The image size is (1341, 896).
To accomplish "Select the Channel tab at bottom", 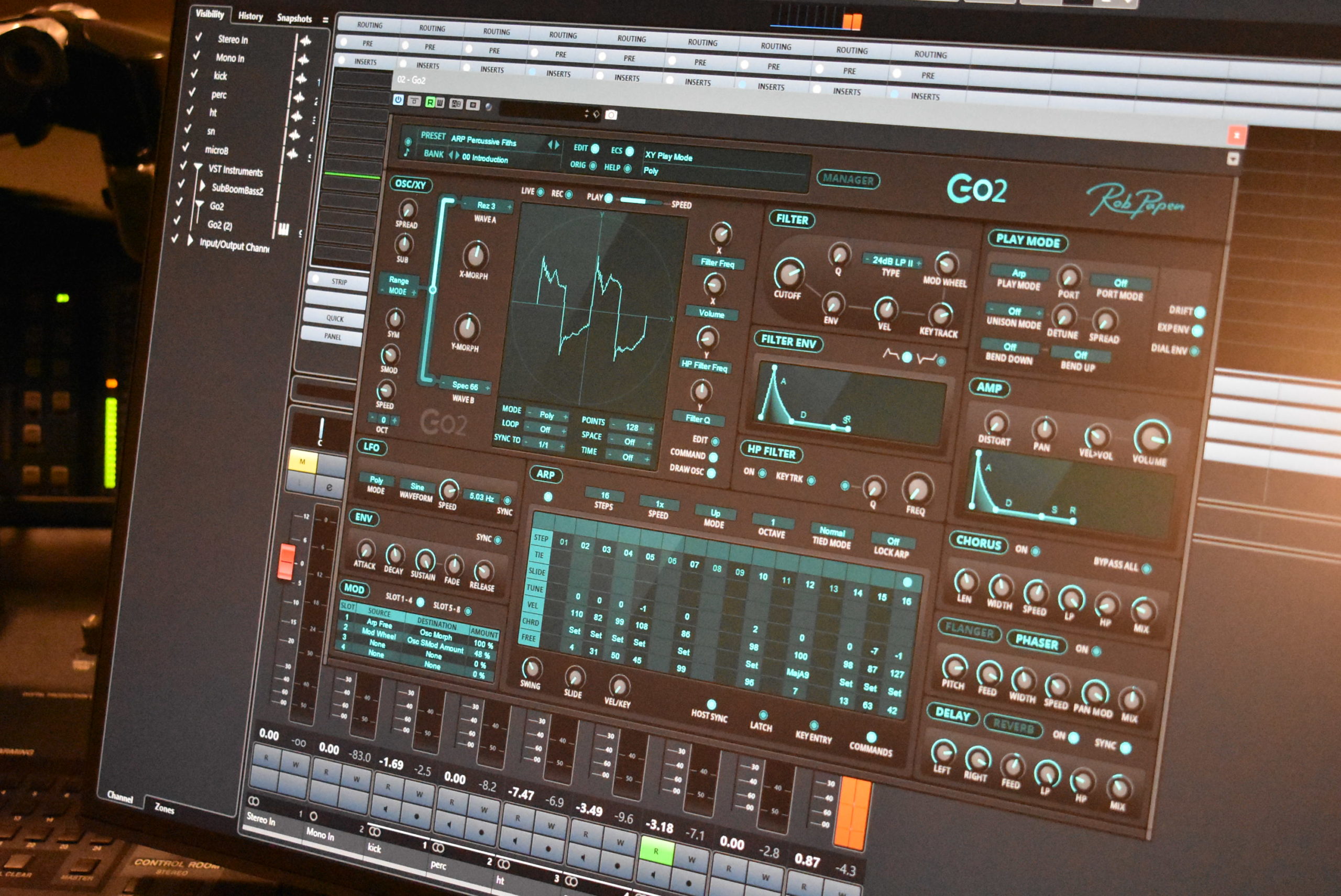I will point(120,797).
